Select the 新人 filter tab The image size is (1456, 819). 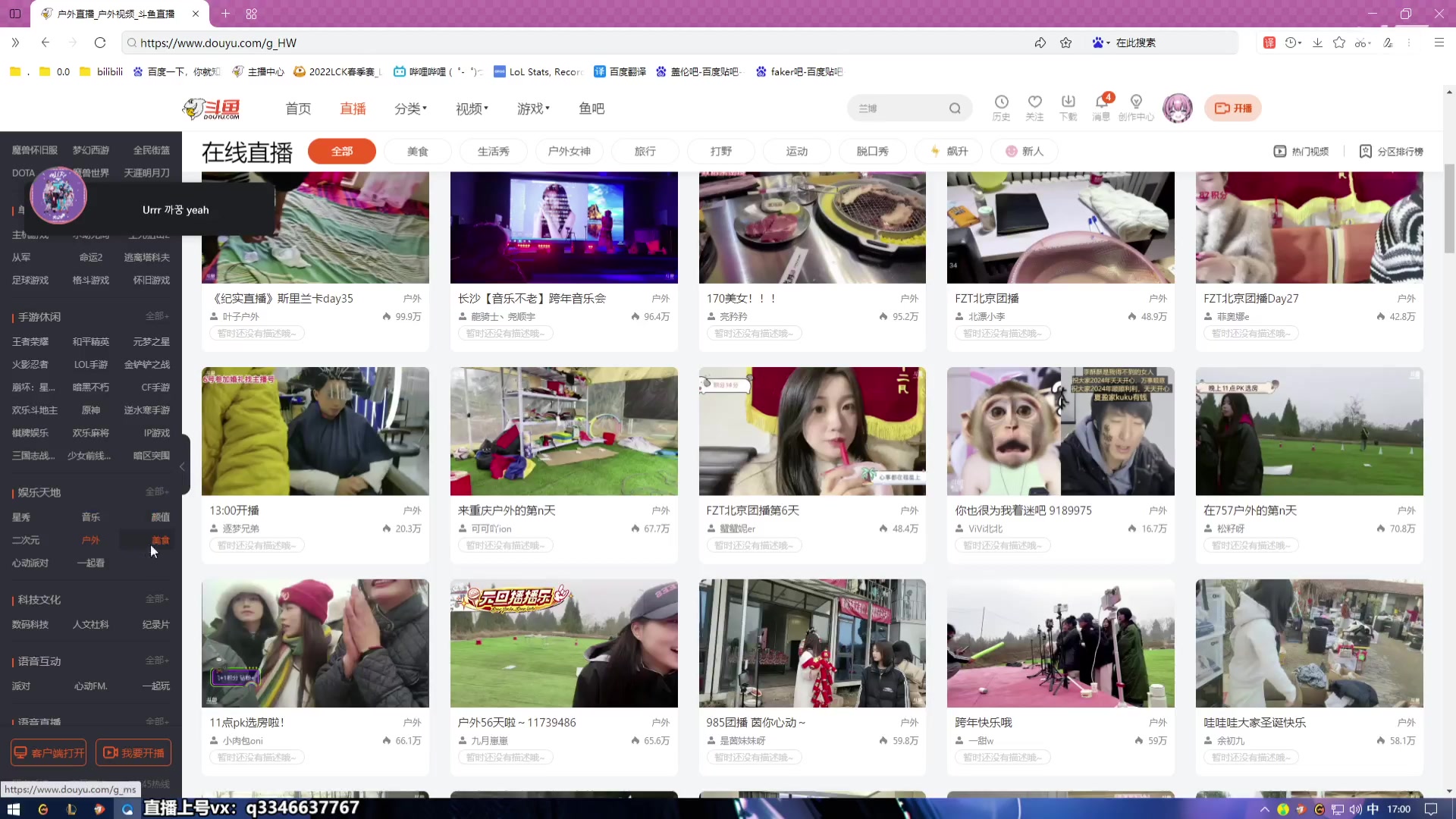[1025, 152]
